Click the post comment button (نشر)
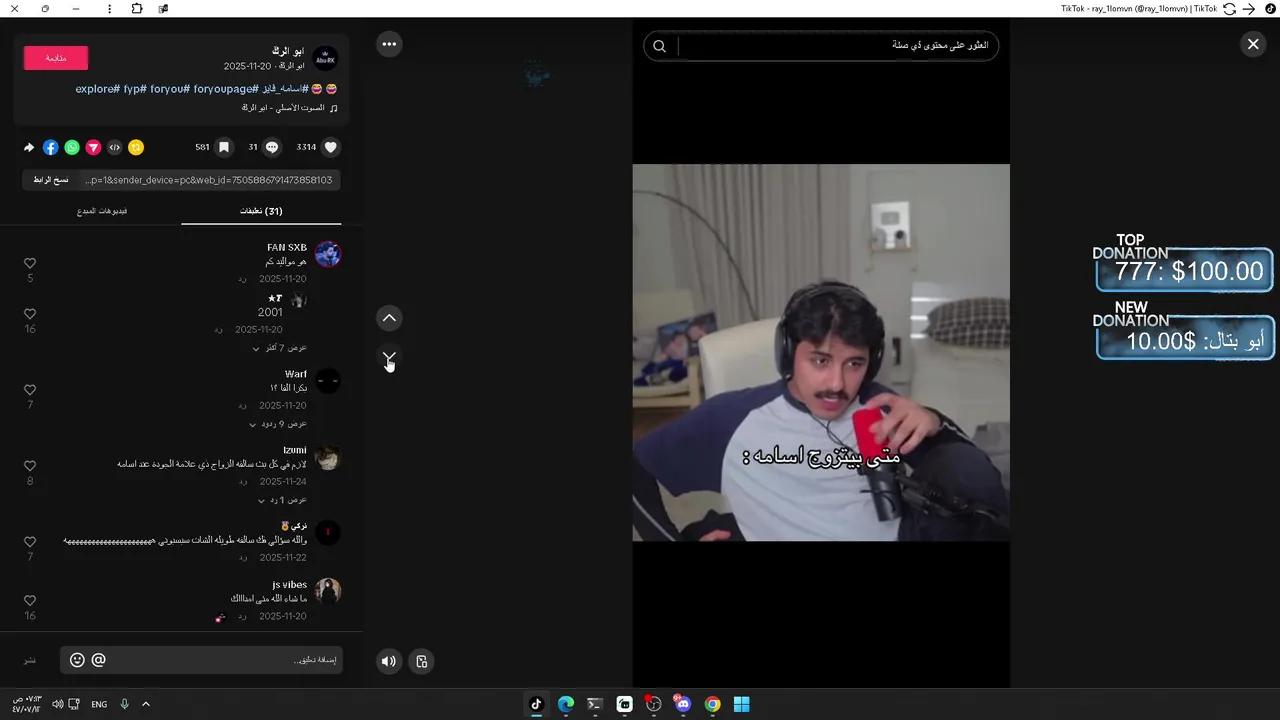The image size is (1280, 720). [x=30, y=660]
